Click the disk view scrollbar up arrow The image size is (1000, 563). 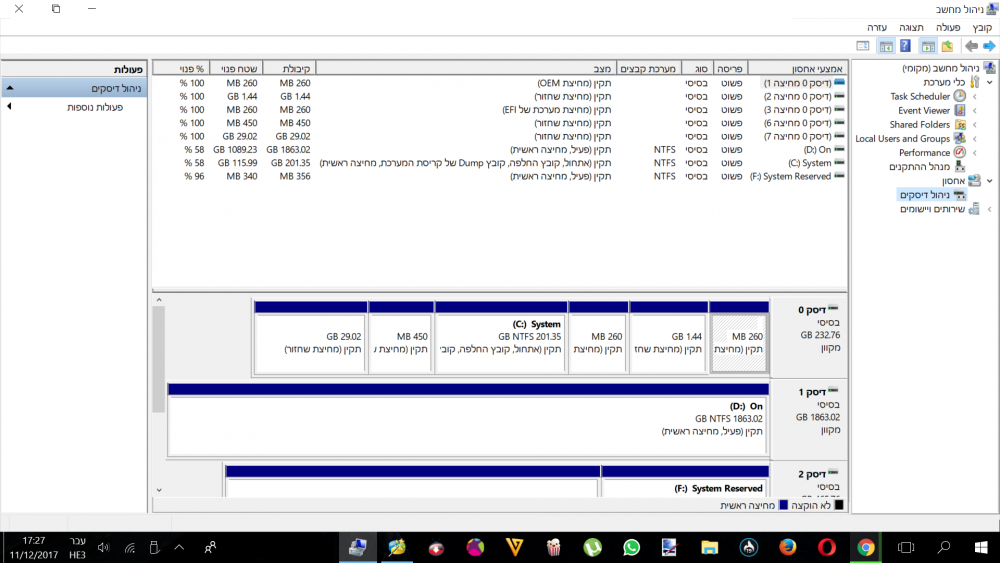coord(159,300)
